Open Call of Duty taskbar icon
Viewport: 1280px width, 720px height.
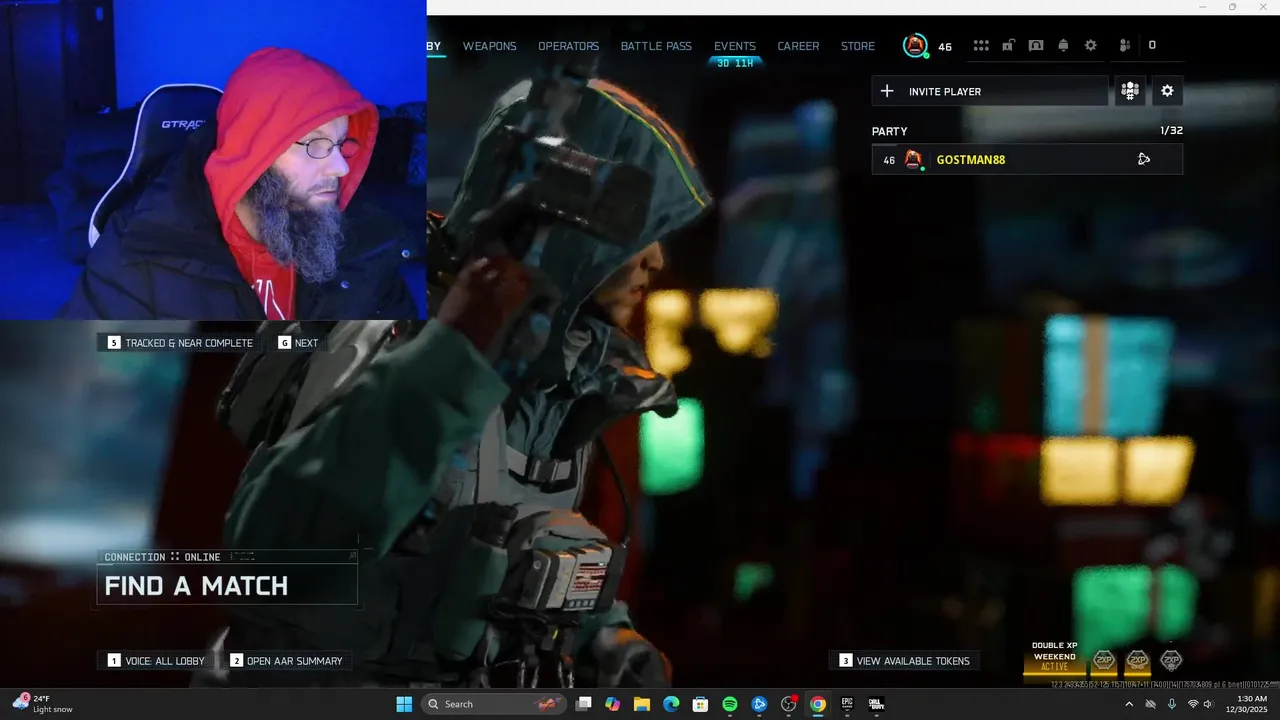click(x=876, y=704)
